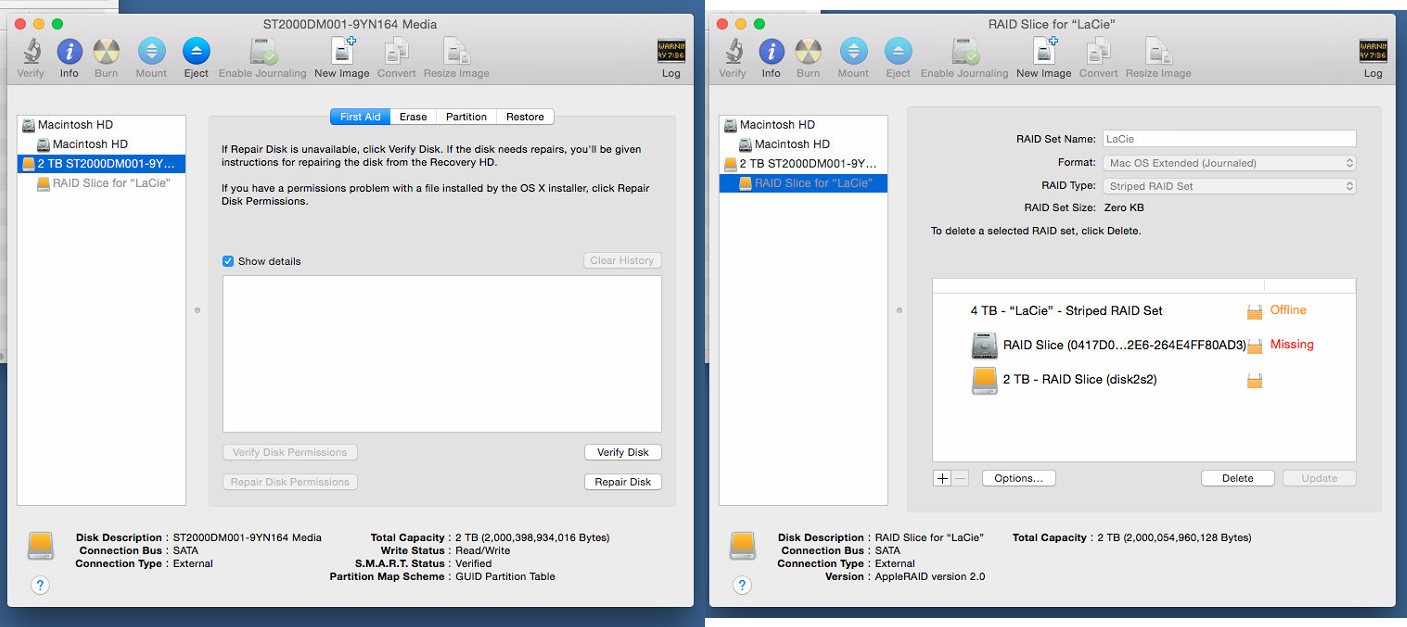1407x627 pixels.
Task: Select Macintosh HD volume in left window
Action: [x=101, y=144]
